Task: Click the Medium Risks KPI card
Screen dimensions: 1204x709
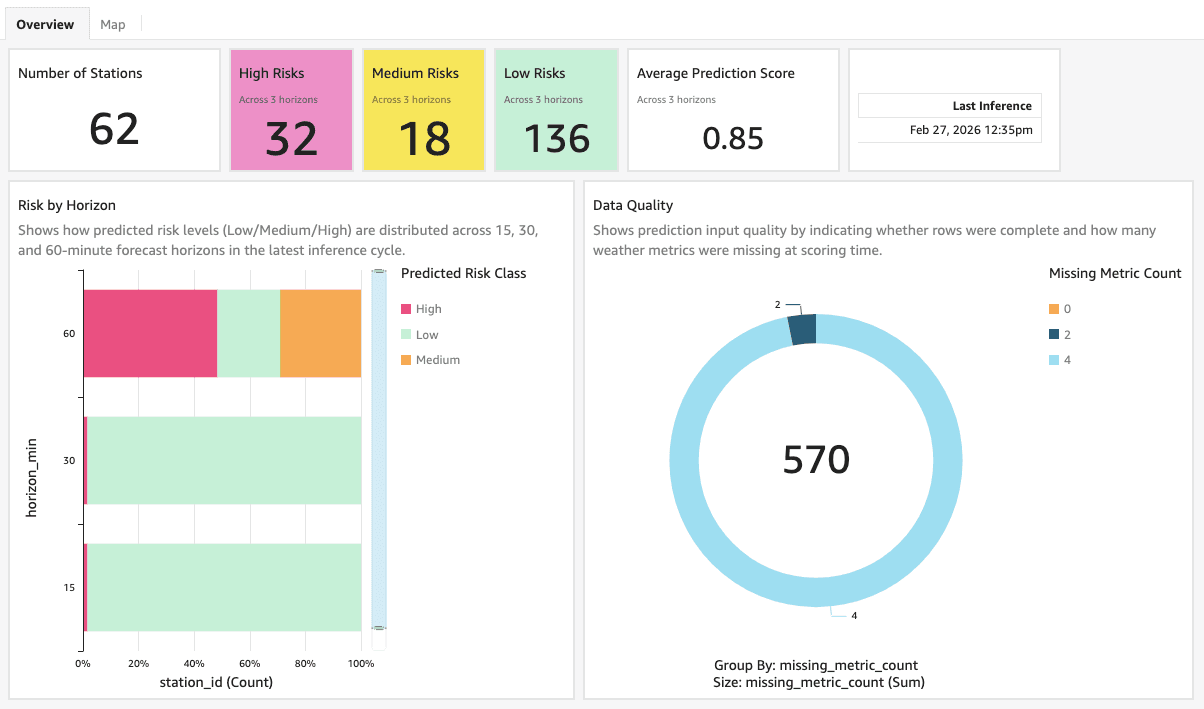Action: tap(423, 109)
